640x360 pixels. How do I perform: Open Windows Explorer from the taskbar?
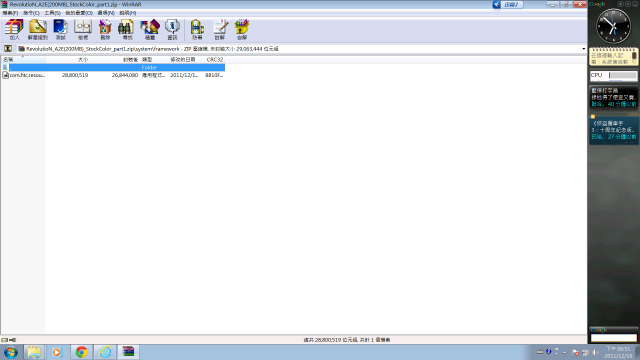[34, 352]
